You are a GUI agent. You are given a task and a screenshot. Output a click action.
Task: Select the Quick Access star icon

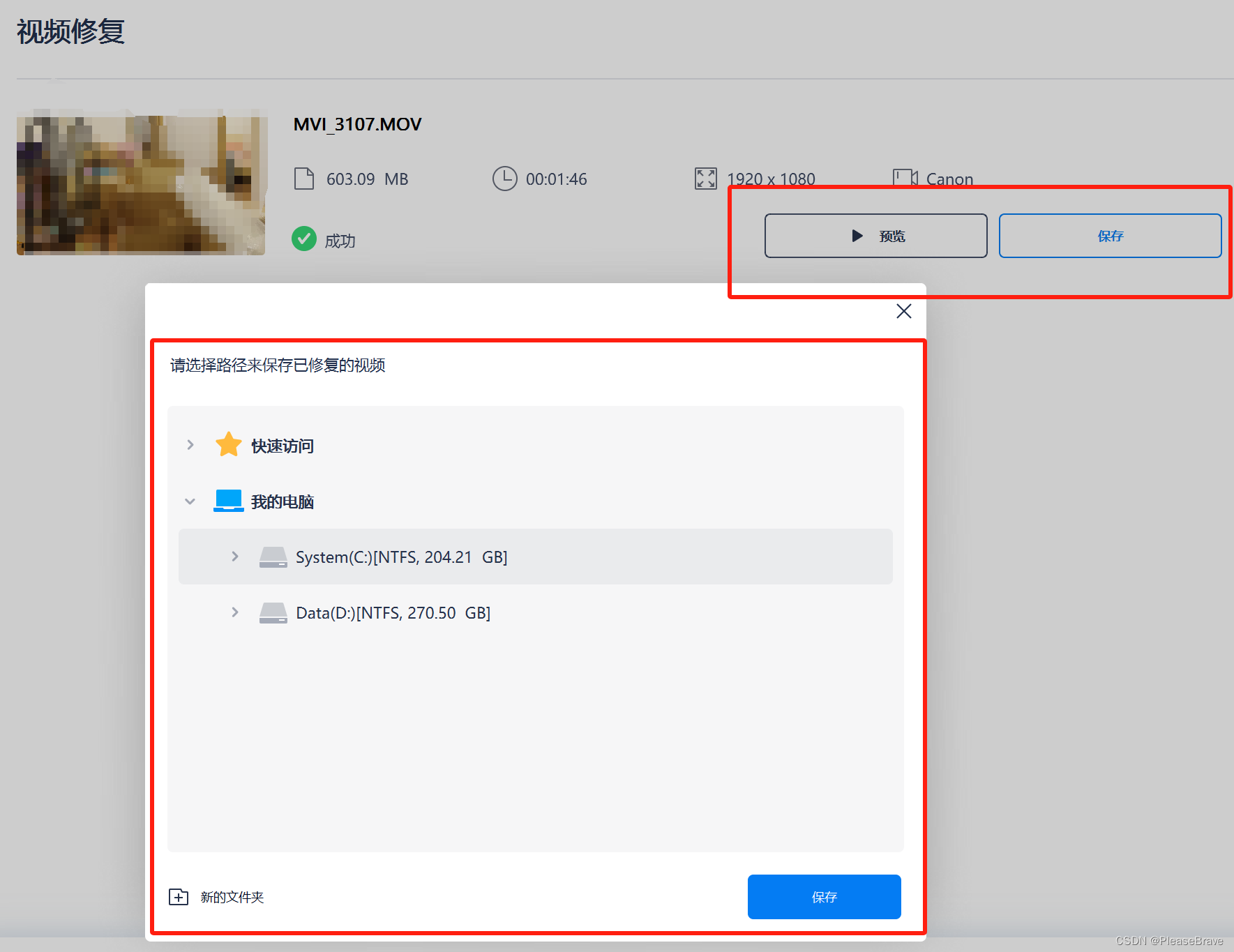(x=228, y=444)
